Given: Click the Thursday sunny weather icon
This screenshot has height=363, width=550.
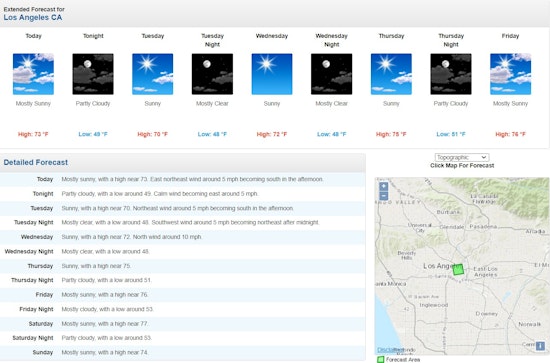Looking at the screenshot, I should pyautogui.click(x=391, y=74).
